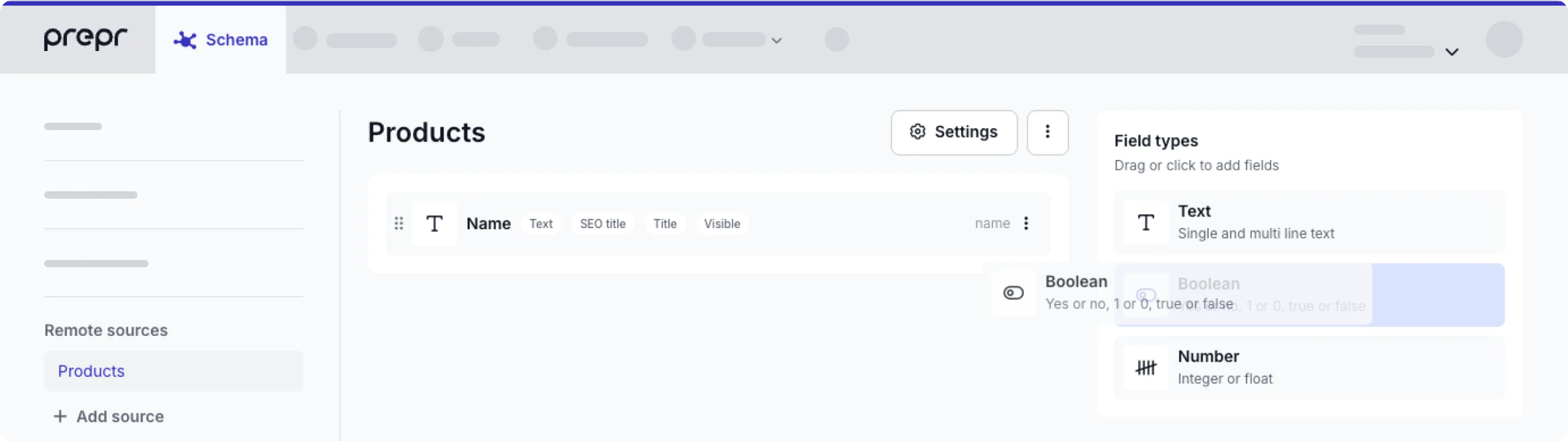Screen dimensions: 1568x441
Task: Grab the drag handle beside Name
Action: pos(399,223)
